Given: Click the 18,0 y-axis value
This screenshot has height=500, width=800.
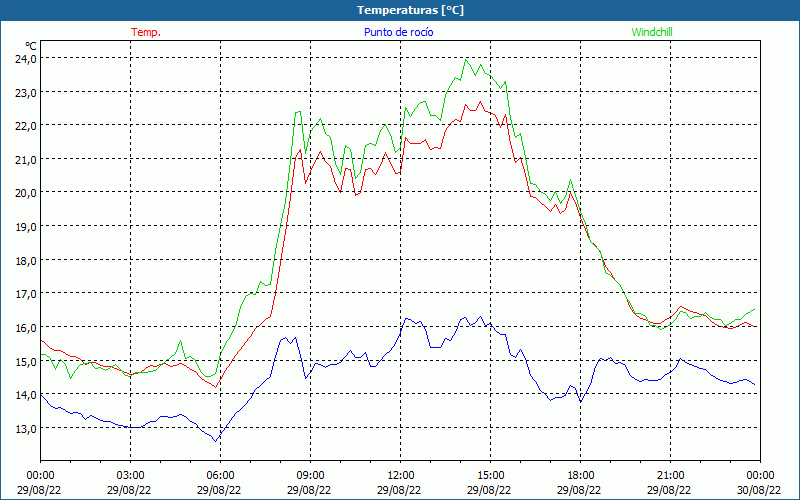Looking at the screenshot, I should 26,260.
